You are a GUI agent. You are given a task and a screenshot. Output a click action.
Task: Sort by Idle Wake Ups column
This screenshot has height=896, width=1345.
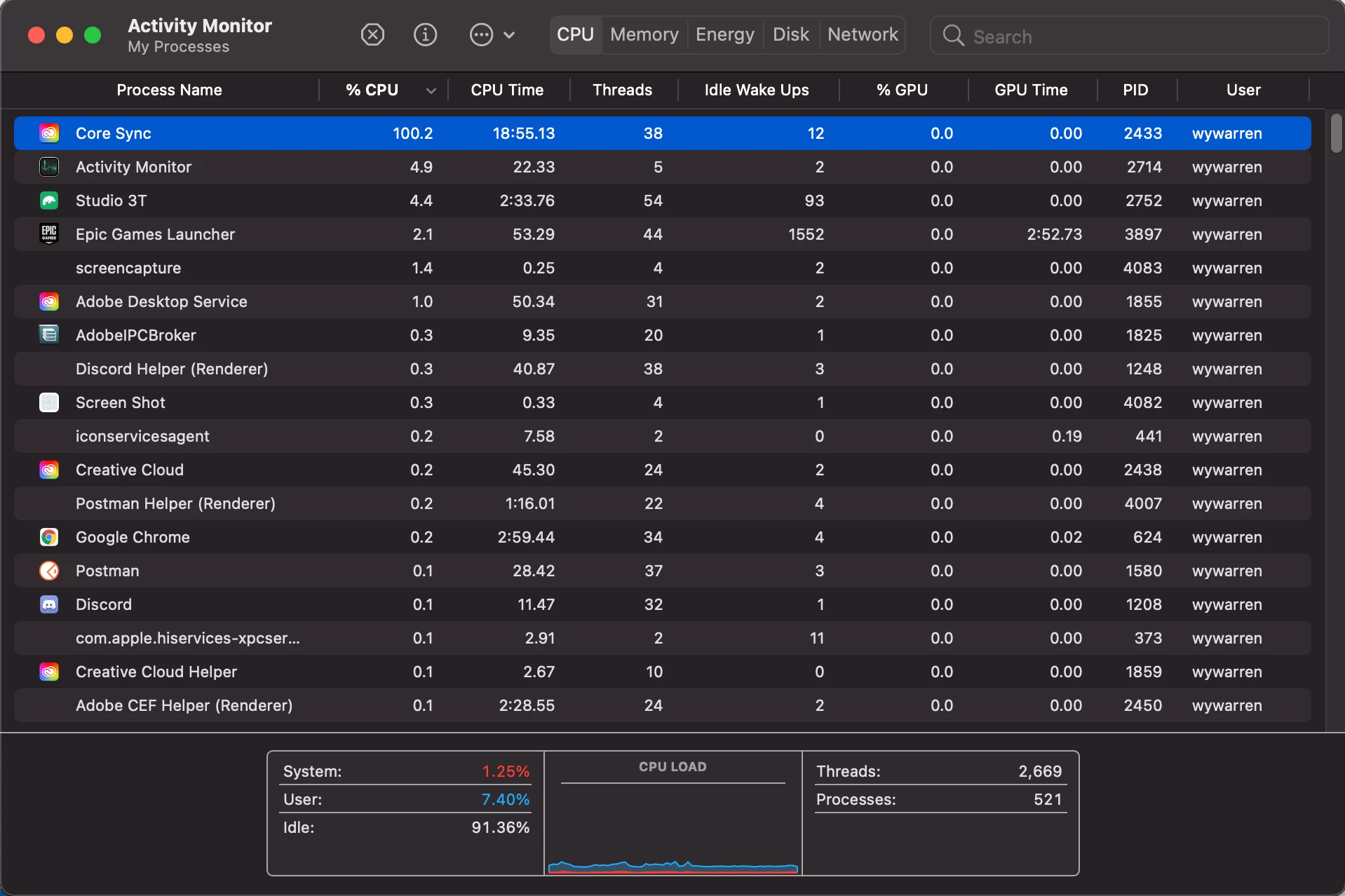757,90
